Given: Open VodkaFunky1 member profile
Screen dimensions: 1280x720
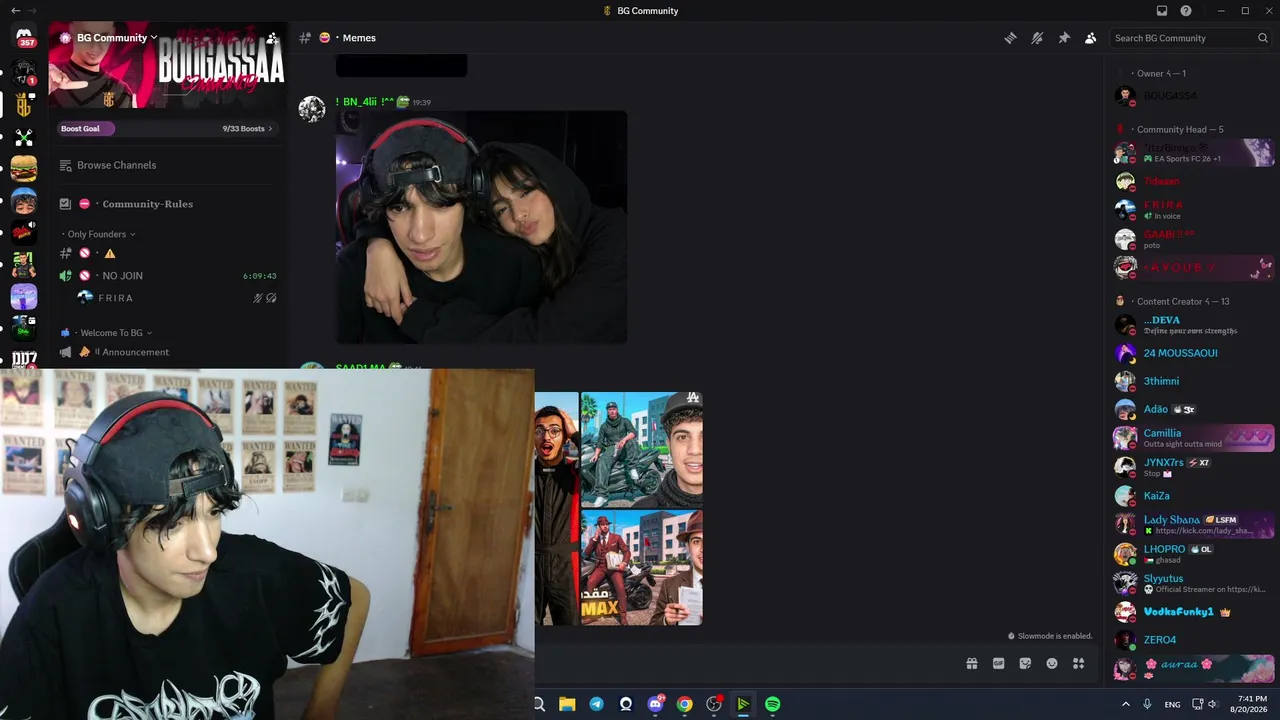Looking at the screenshot, I should pos(1194,612).
